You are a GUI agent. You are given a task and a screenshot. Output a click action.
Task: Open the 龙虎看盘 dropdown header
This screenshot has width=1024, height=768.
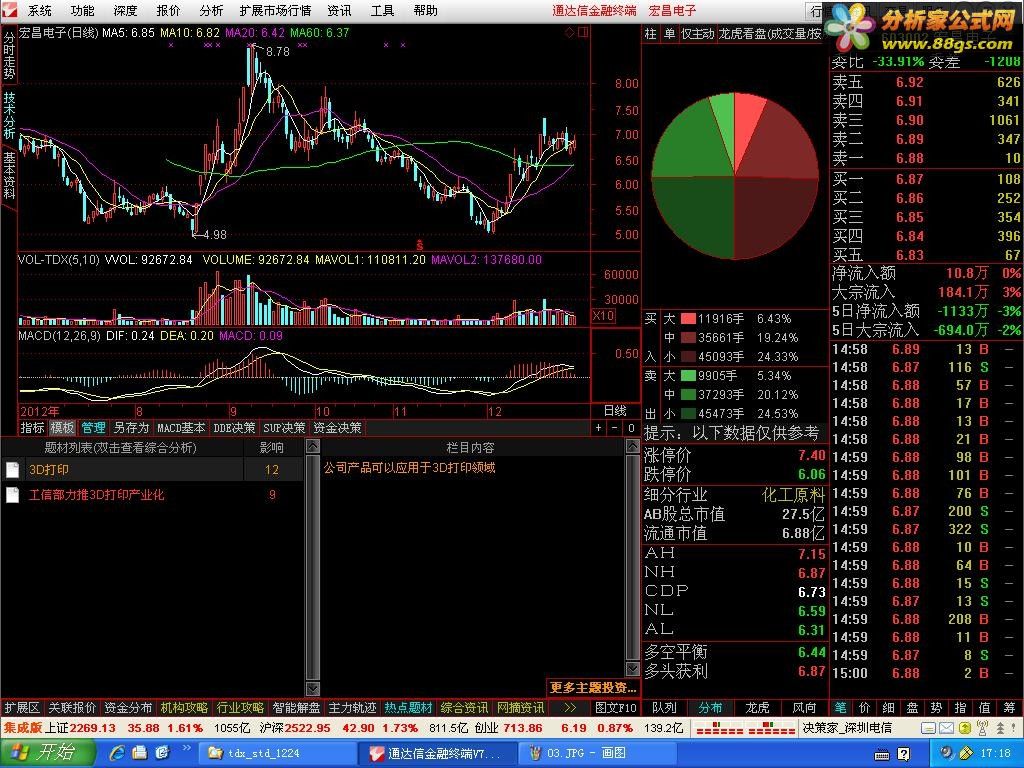coord(770,34)
